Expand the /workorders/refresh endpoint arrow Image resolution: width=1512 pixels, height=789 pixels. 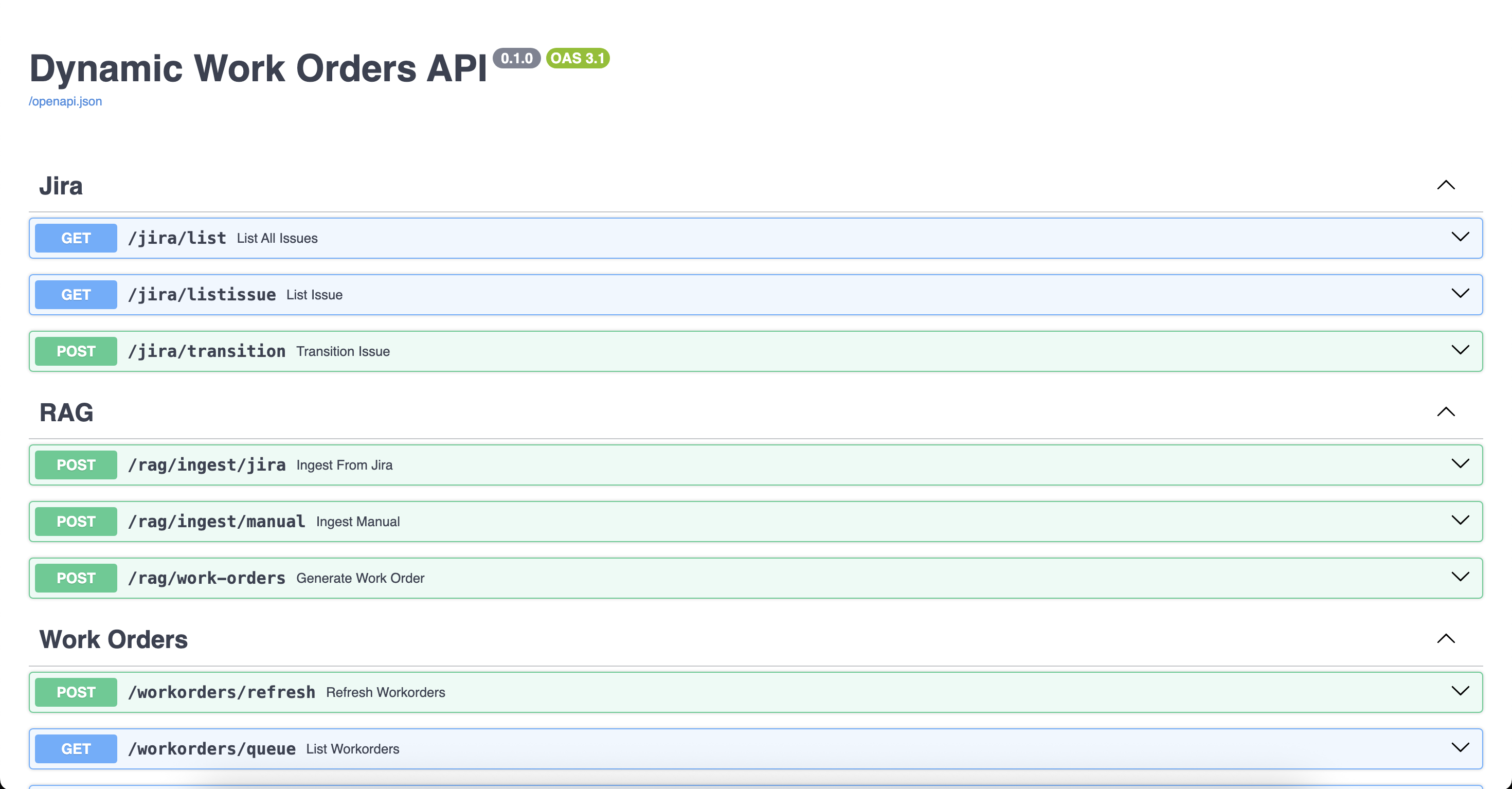(x=1460, y=691)
